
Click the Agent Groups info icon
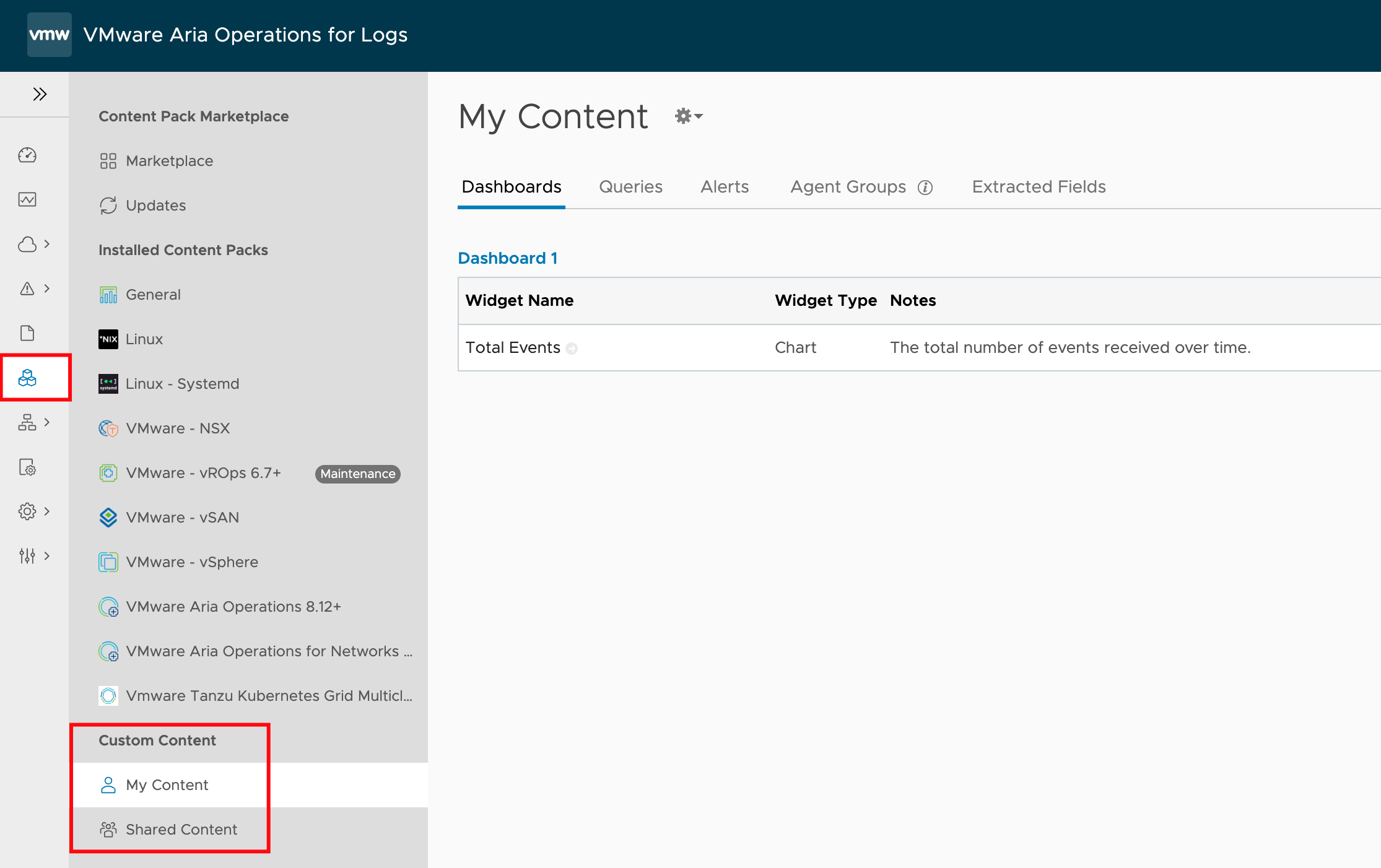point(925,188)
